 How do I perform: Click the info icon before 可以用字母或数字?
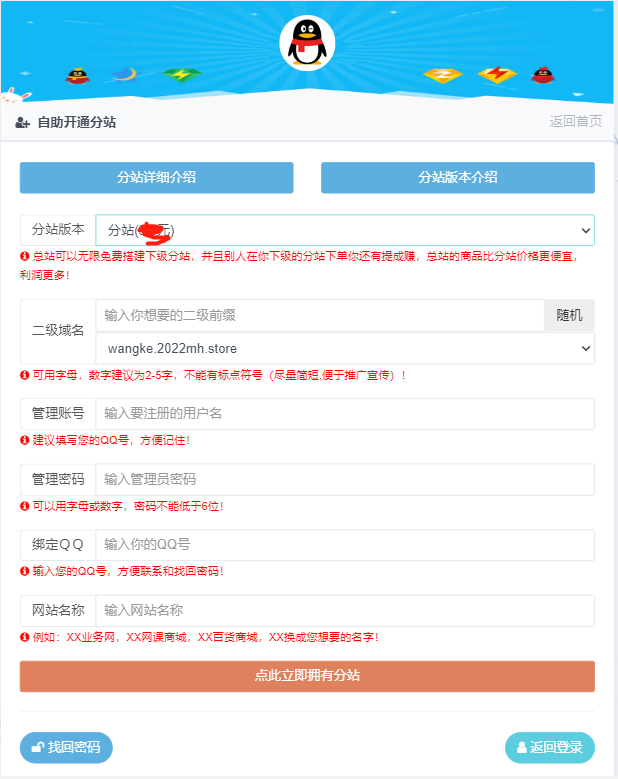(24, 506)
